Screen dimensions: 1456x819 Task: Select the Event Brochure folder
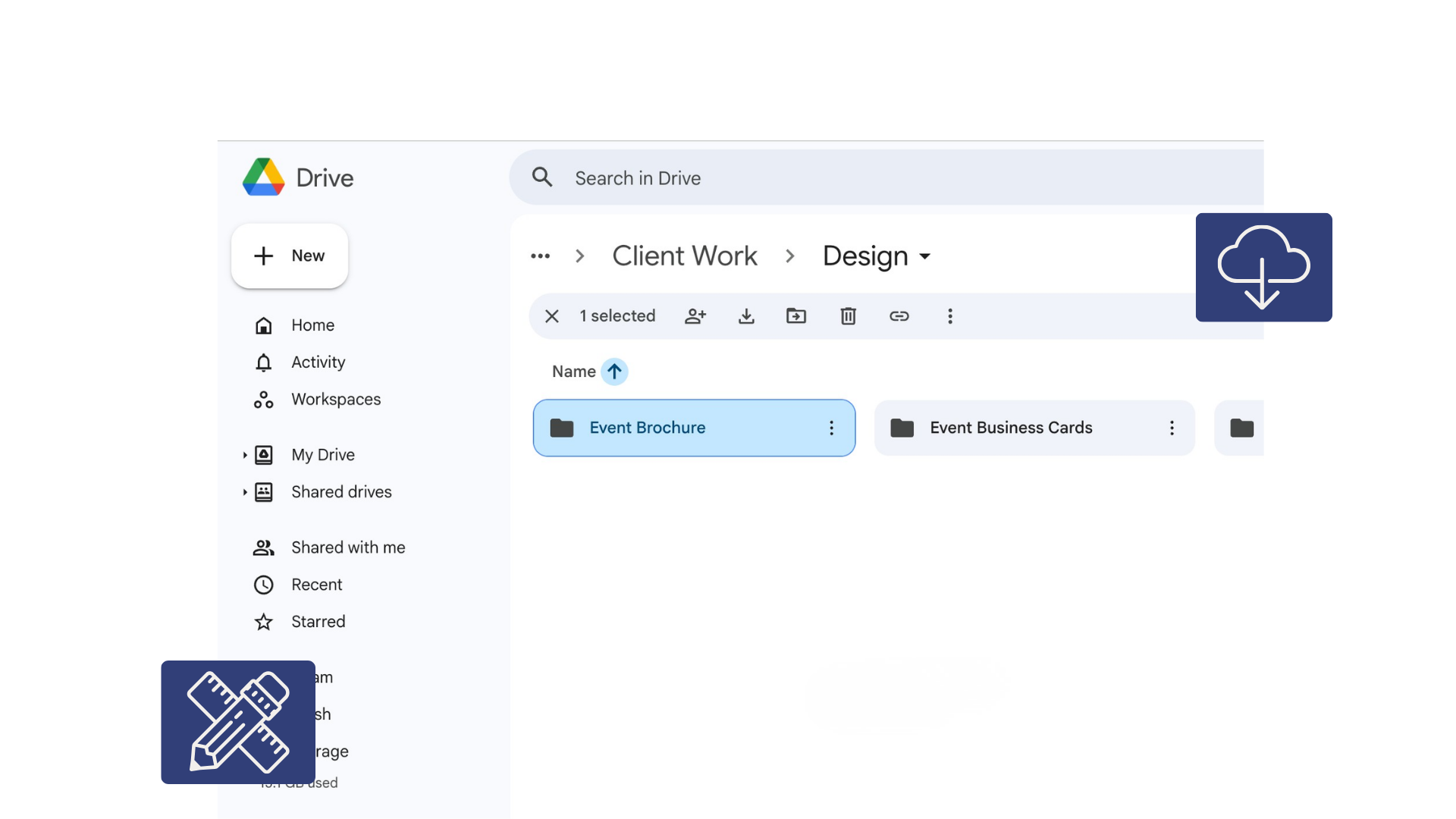694,428
